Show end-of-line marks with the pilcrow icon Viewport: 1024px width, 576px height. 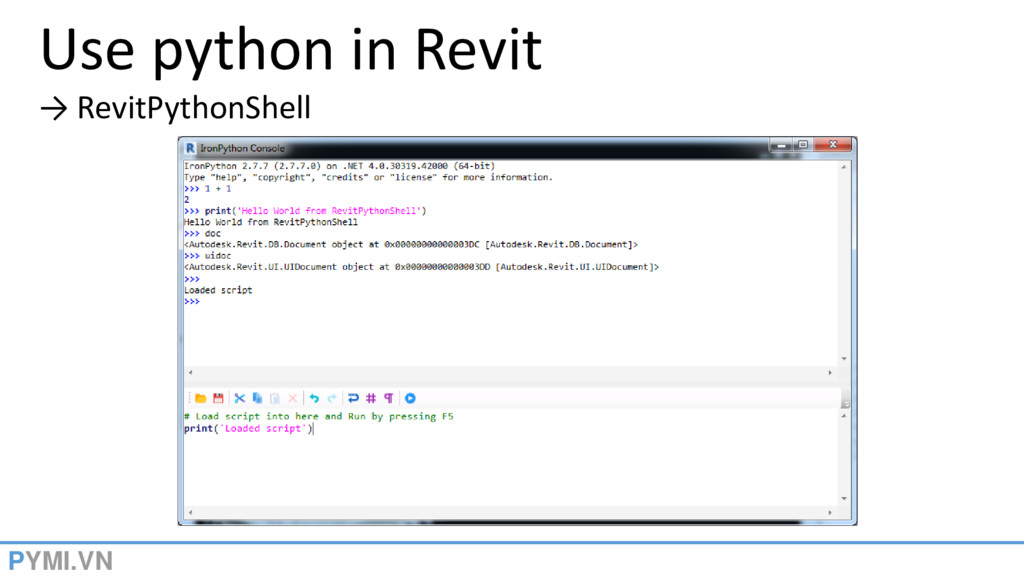(x=389, y=398)
